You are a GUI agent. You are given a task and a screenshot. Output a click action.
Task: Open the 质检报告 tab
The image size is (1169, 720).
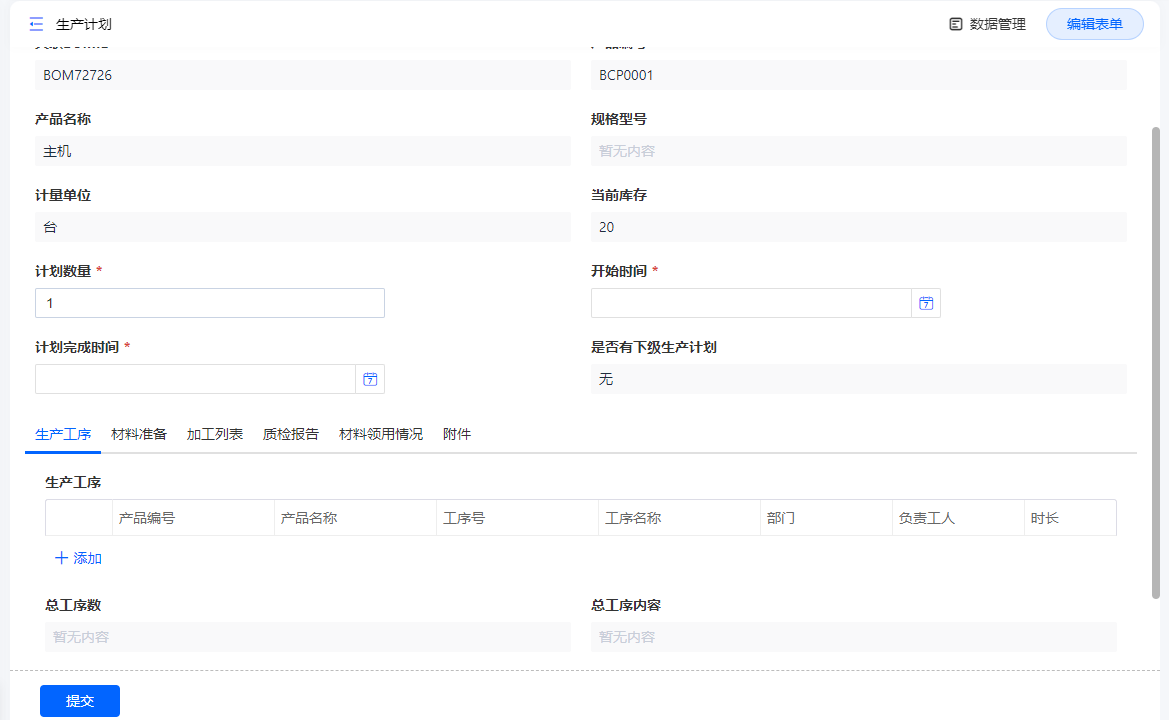pyautogui.click(x=291, y=435)
